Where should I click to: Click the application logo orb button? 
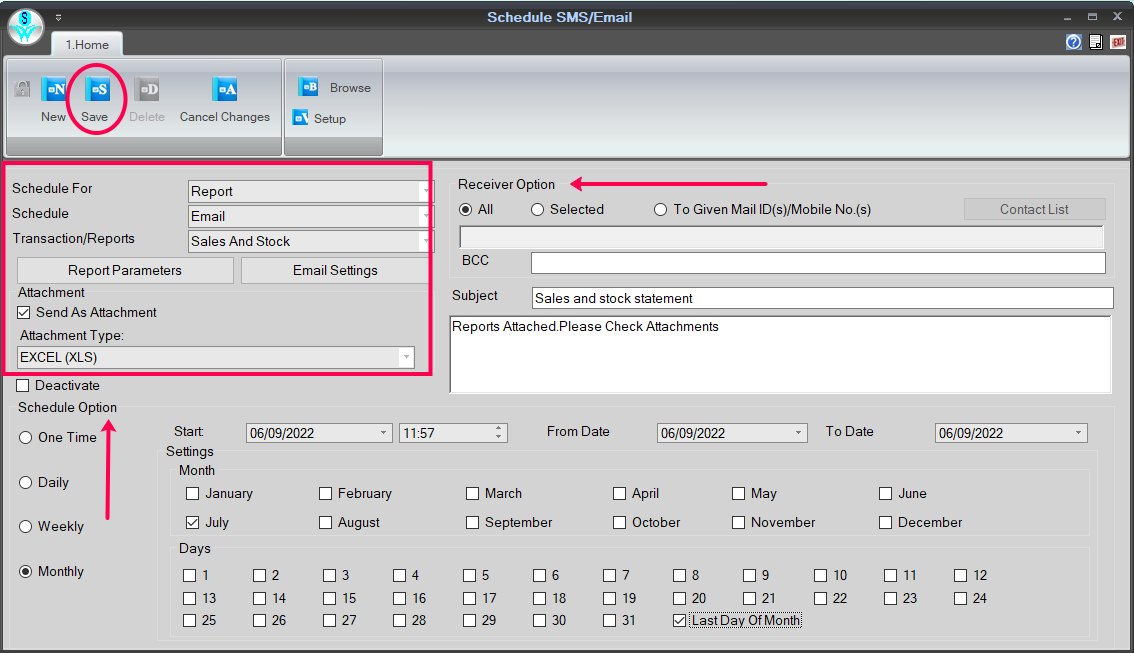click(25, 25)
